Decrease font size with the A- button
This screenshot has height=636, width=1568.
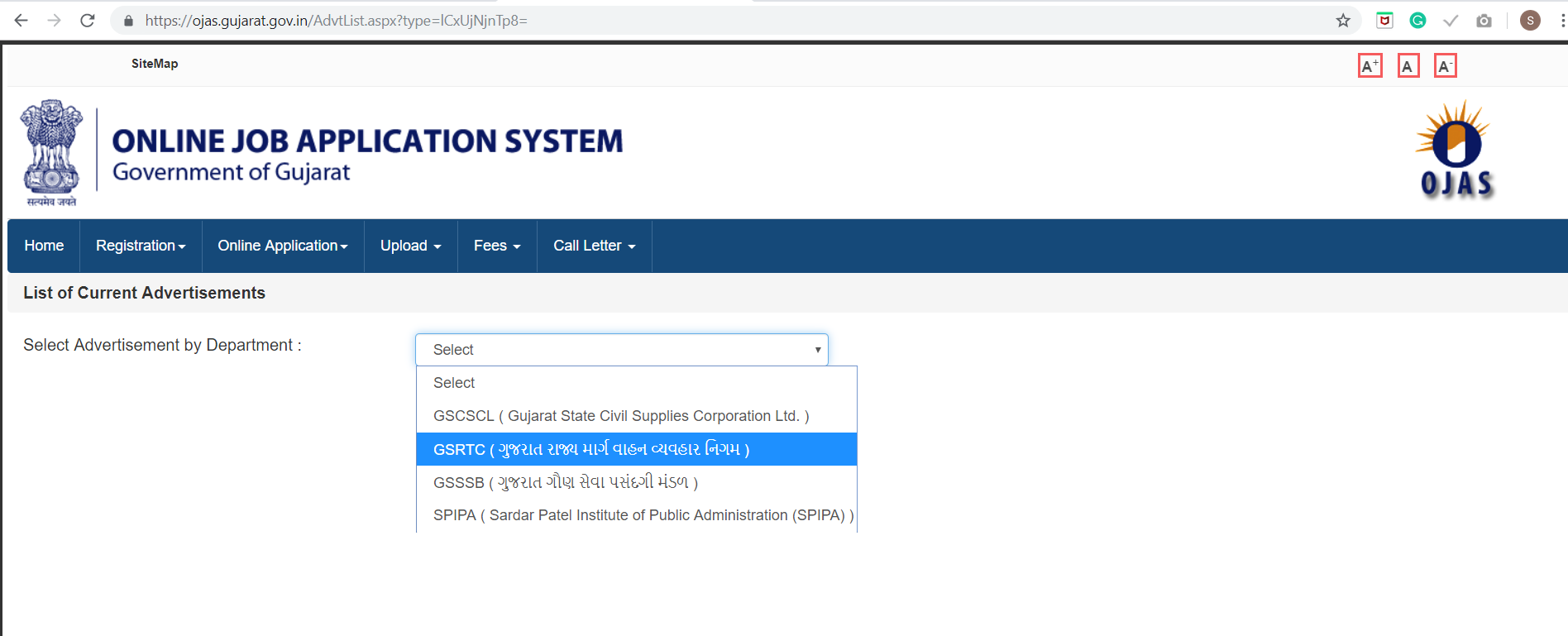click(1446, 65)
